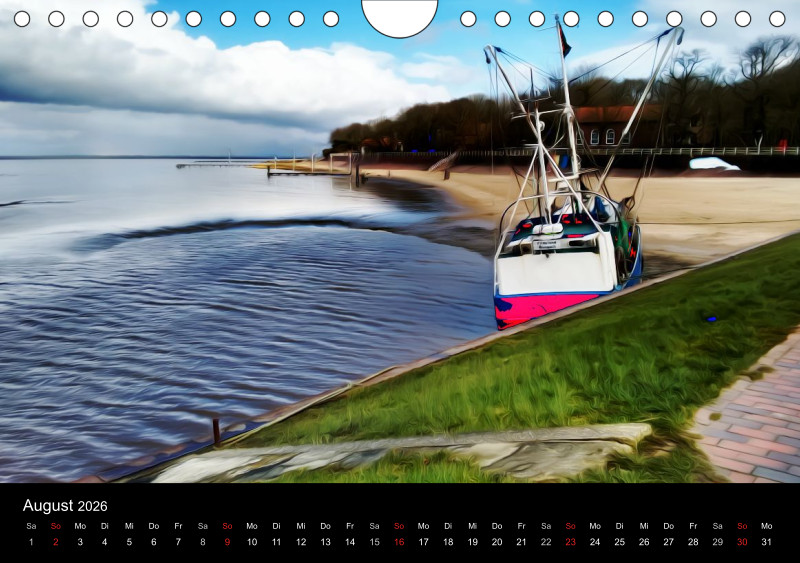Click date 22 in the date row

tap(546, 542)
